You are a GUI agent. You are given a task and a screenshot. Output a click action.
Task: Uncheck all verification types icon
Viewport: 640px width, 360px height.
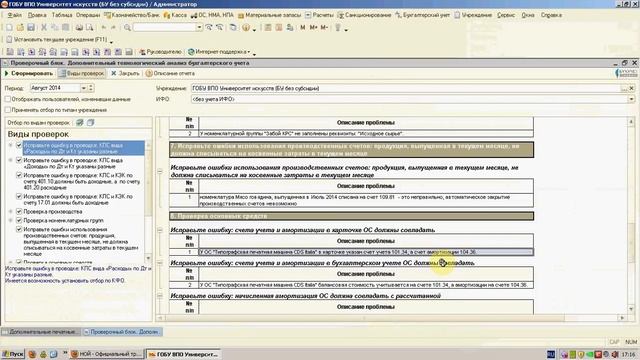click(91, 122)
